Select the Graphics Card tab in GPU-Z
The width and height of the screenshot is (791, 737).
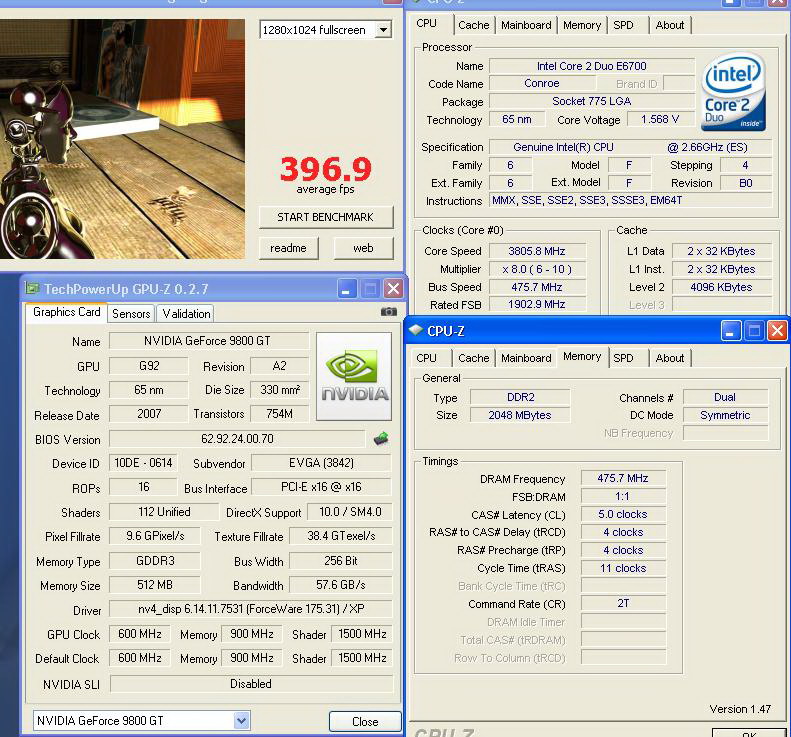(67, 312)
